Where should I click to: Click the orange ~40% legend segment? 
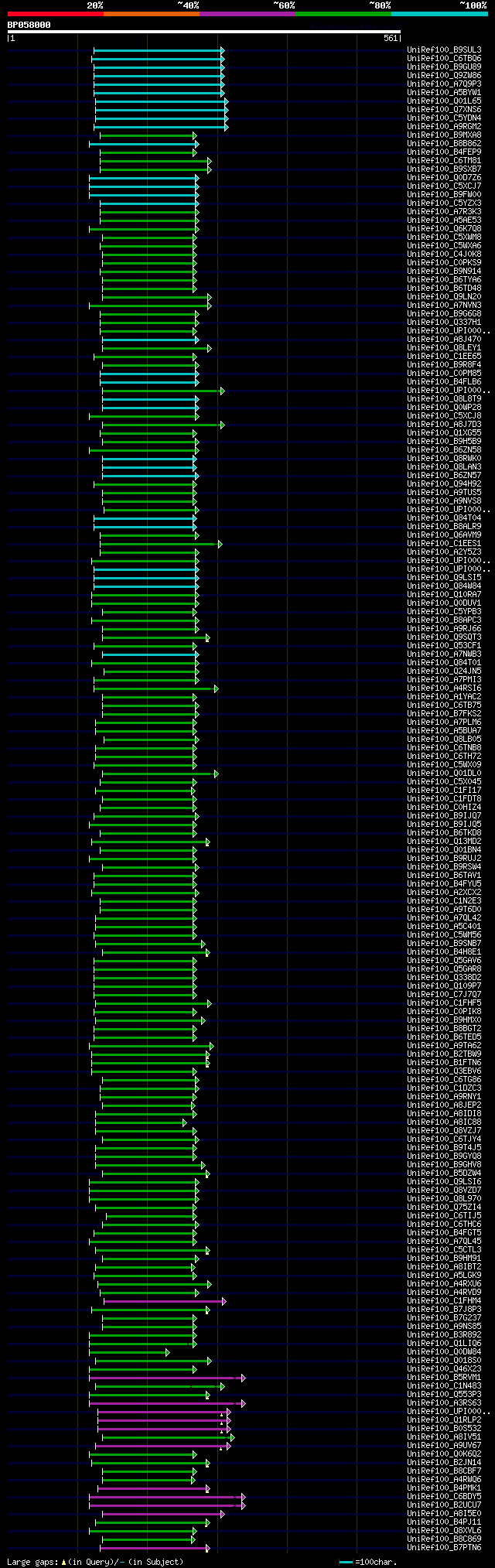pos(151,14)
